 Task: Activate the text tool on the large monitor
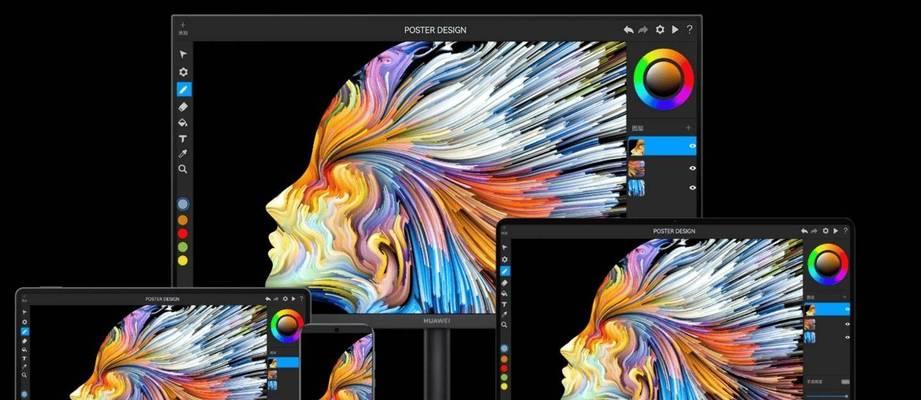coord(183,139)
